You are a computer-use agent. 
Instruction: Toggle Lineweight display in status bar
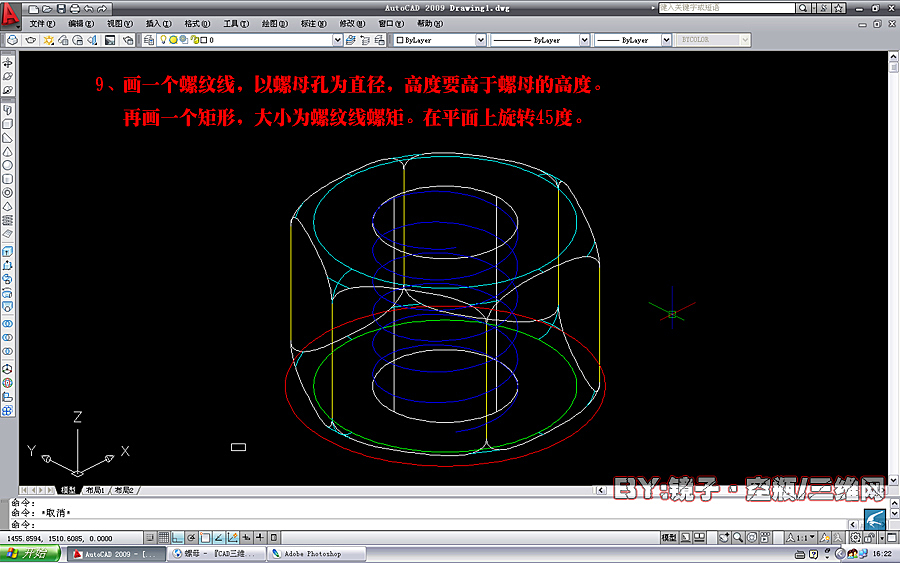[x=260, y=538]
